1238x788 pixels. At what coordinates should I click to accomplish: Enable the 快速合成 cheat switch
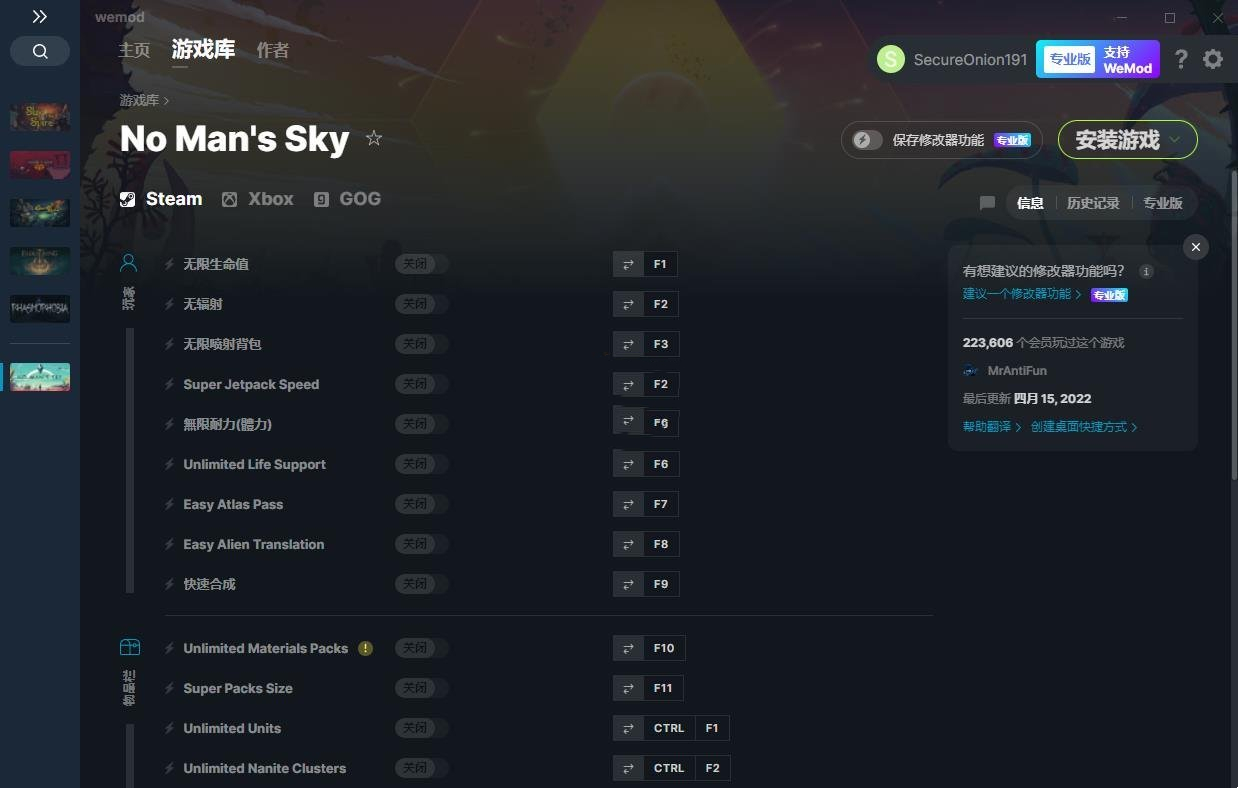pyautogui.click(x=422, y=584)
